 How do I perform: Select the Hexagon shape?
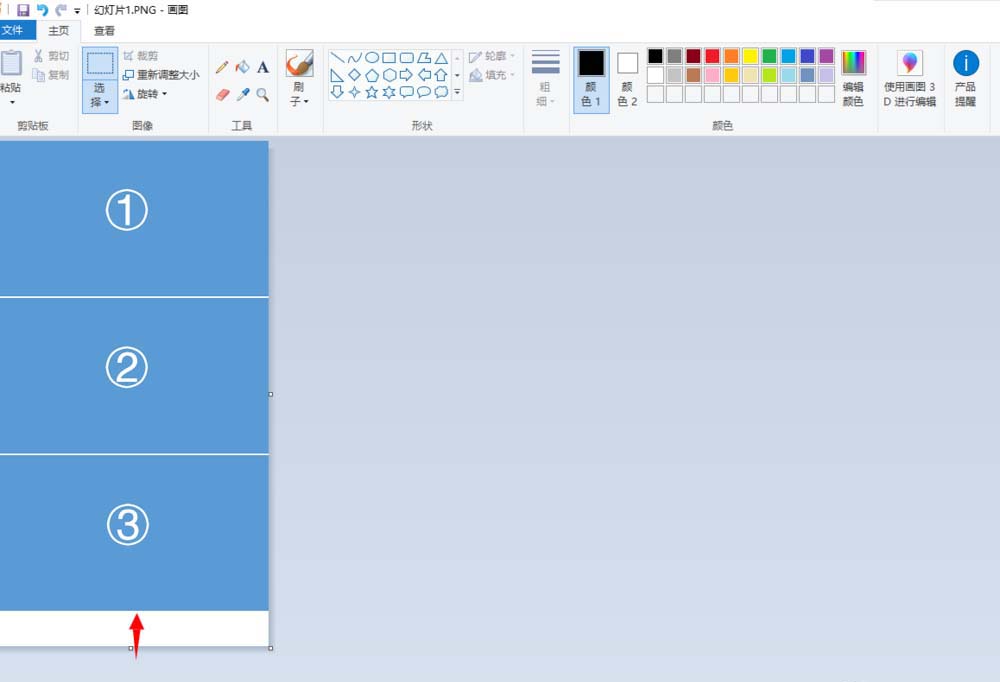(389, 75)
